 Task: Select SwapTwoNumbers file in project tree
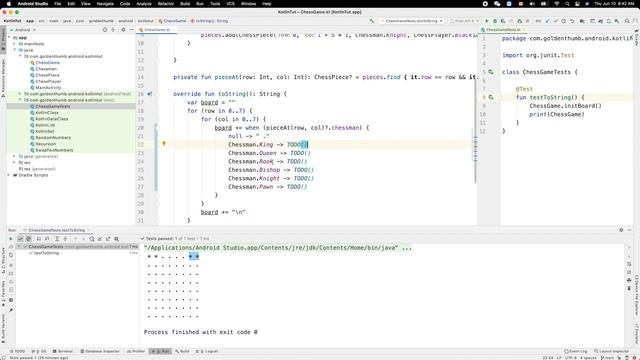click(x=54, y=150)
